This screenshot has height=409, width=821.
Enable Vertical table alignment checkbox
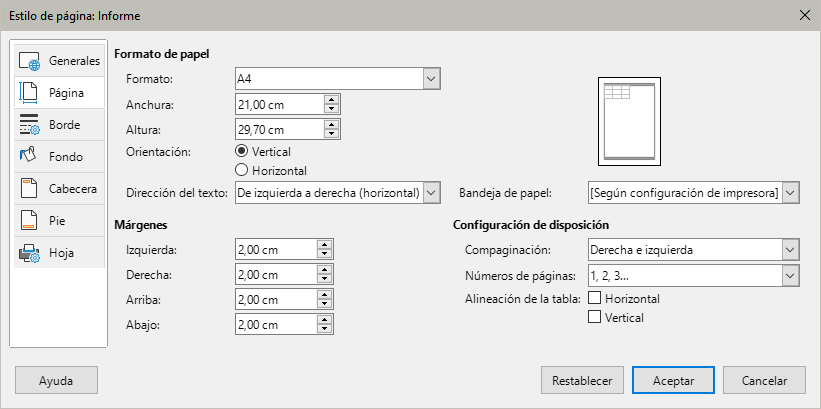click(x=595, y=317)
